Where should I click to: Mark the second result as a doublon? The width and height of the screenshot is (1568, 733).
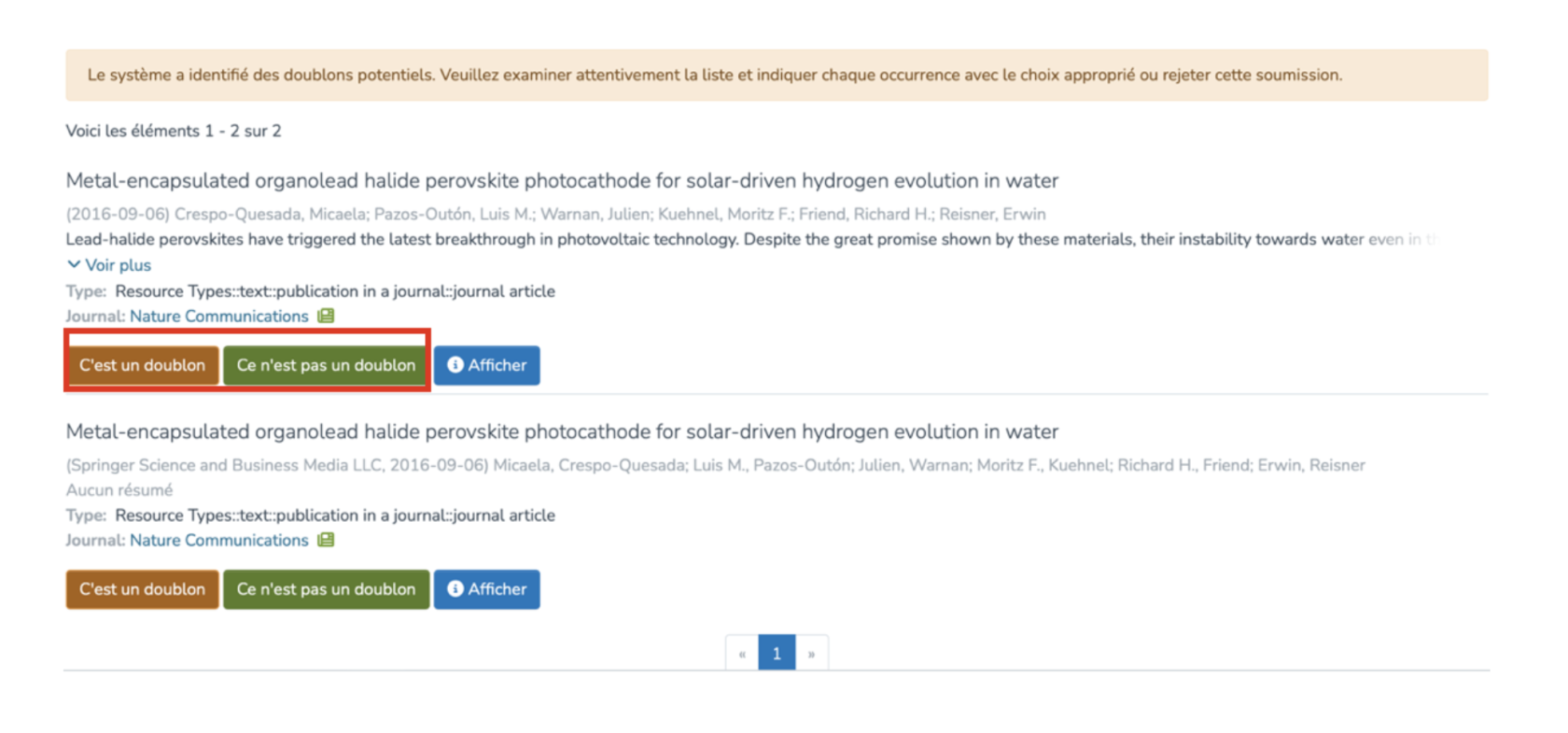point(142,589)
